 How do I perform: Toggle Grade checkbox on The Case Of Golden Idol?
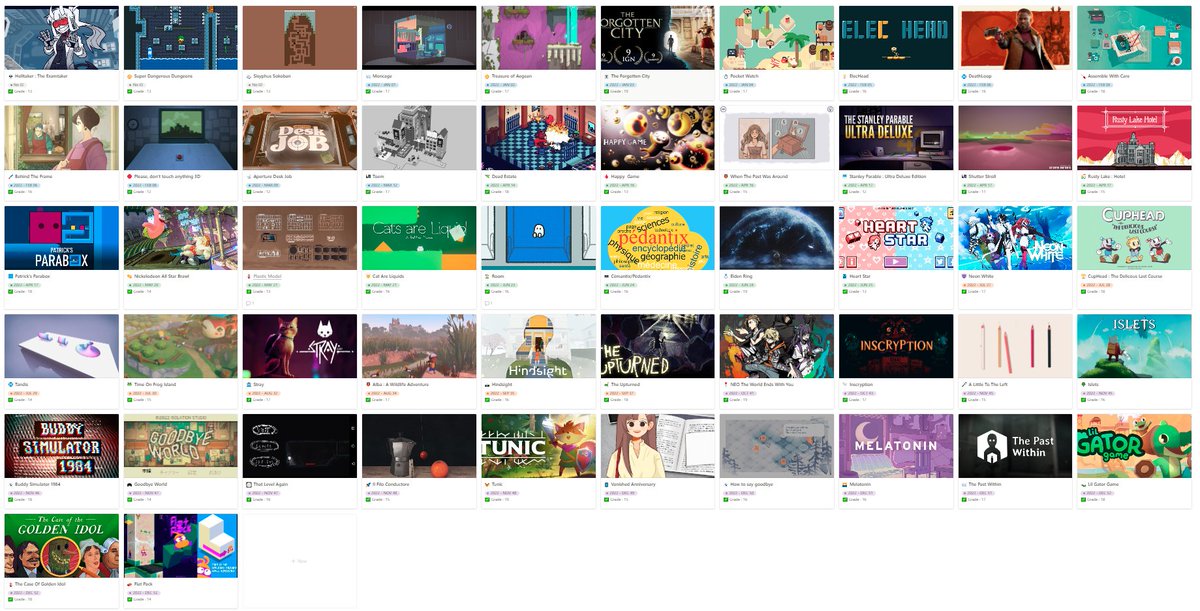(x=10, y=599)
